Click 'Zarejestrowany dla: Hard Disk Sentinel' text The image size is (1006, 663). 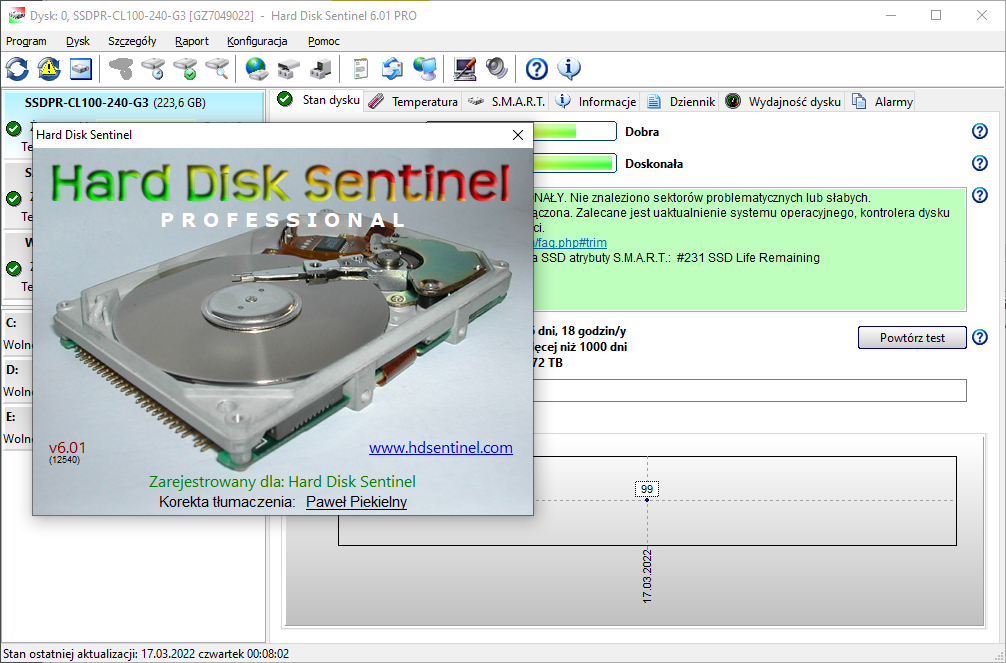coord(282,481)
